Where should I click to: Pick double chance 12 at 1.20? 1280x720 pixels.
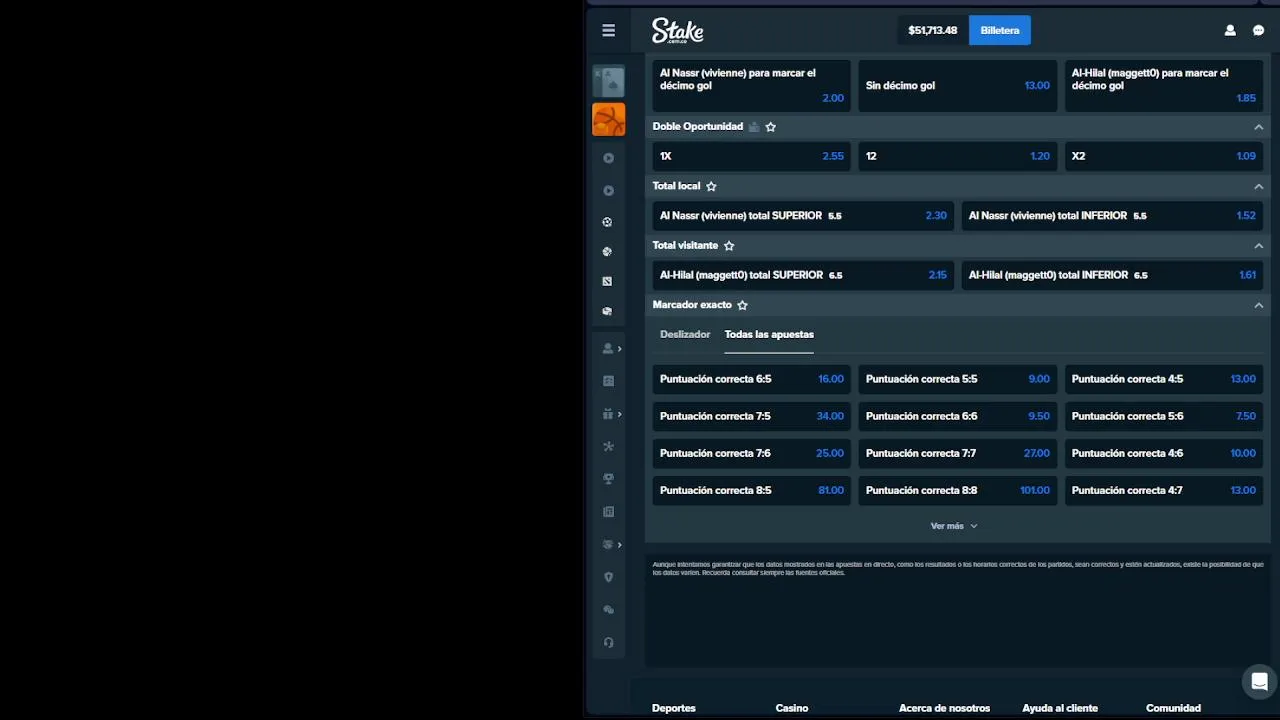pos(958,156)
